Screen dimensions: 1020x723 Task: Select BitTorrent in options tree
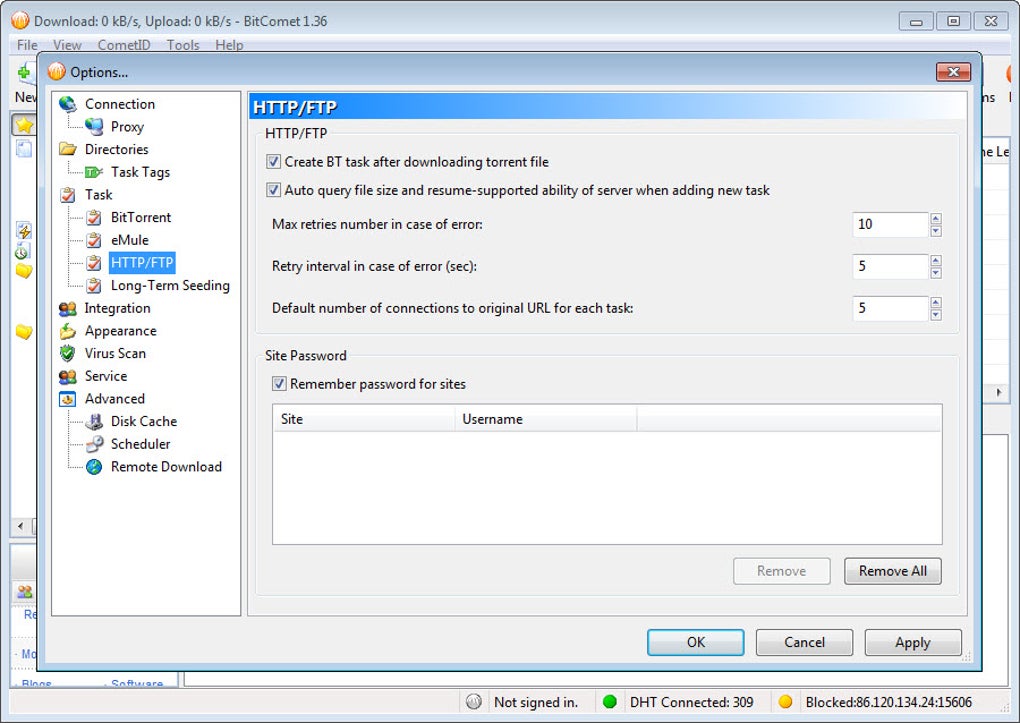[x=141, y=217]
